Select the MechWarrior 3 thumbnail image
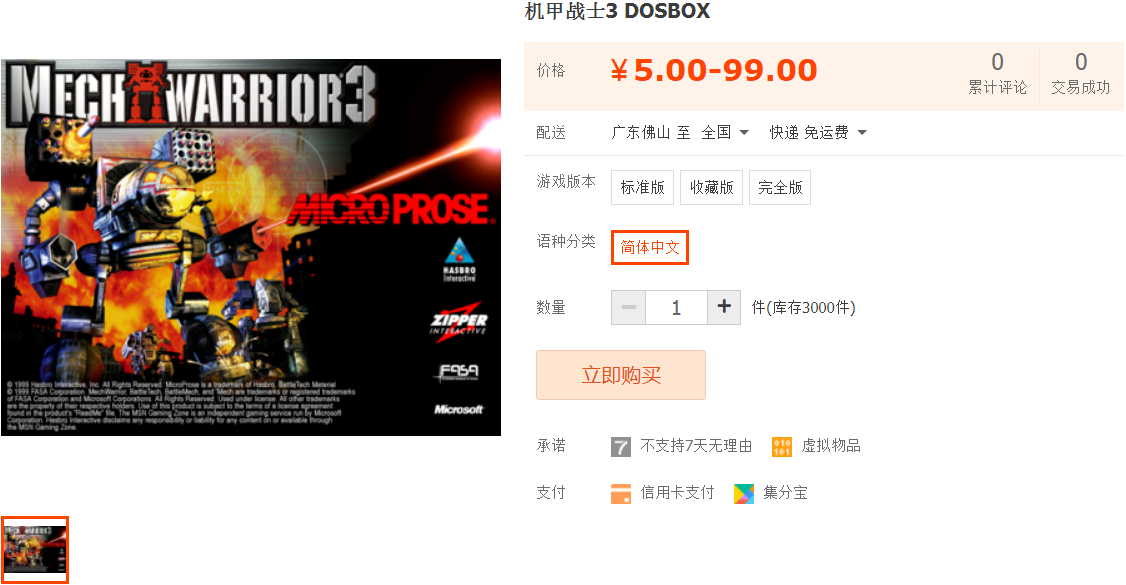1126x585 pixels. pyautogui.click(x=34, y=550)
